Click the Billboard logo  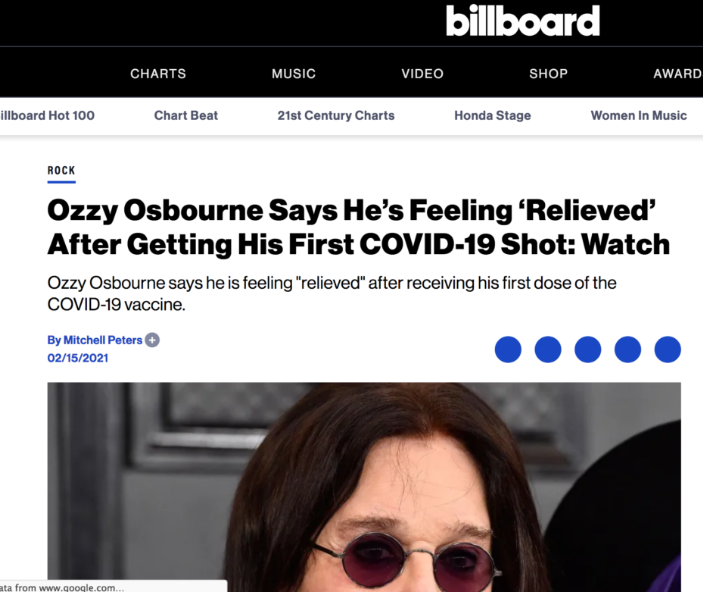tap(523, 20)
